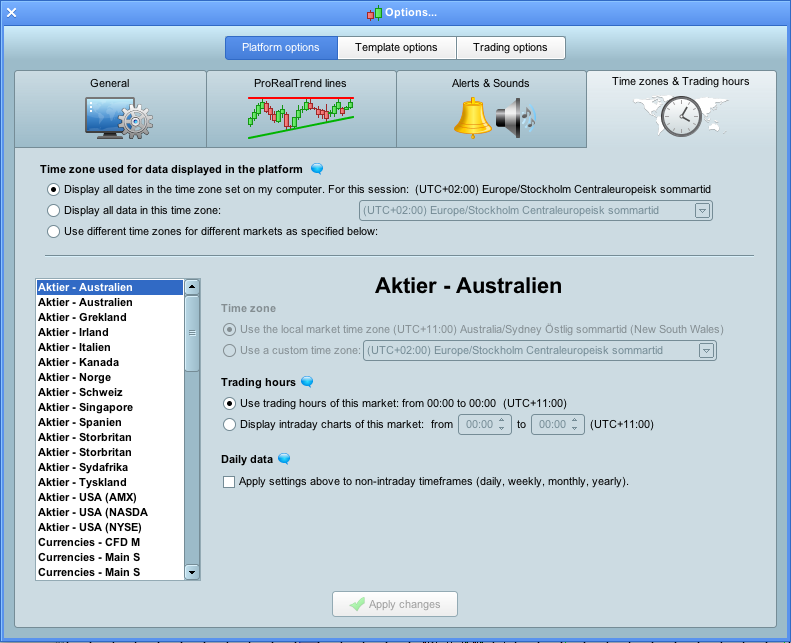Click the ProRealTrend lines chart icon

[x=301, y=117]
